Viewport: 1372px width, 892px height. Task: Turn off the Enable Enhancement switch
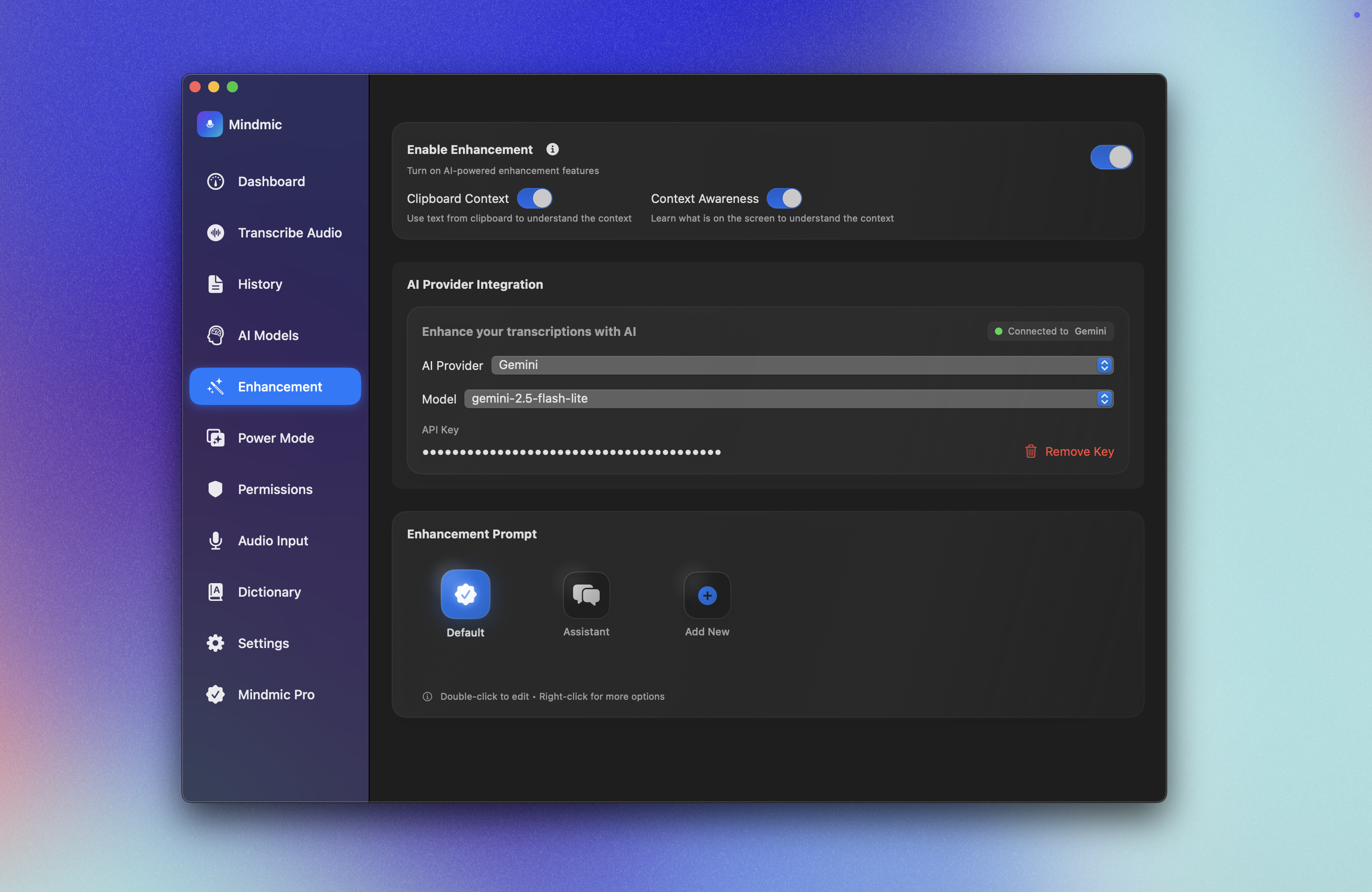[x=1111, y=157]
